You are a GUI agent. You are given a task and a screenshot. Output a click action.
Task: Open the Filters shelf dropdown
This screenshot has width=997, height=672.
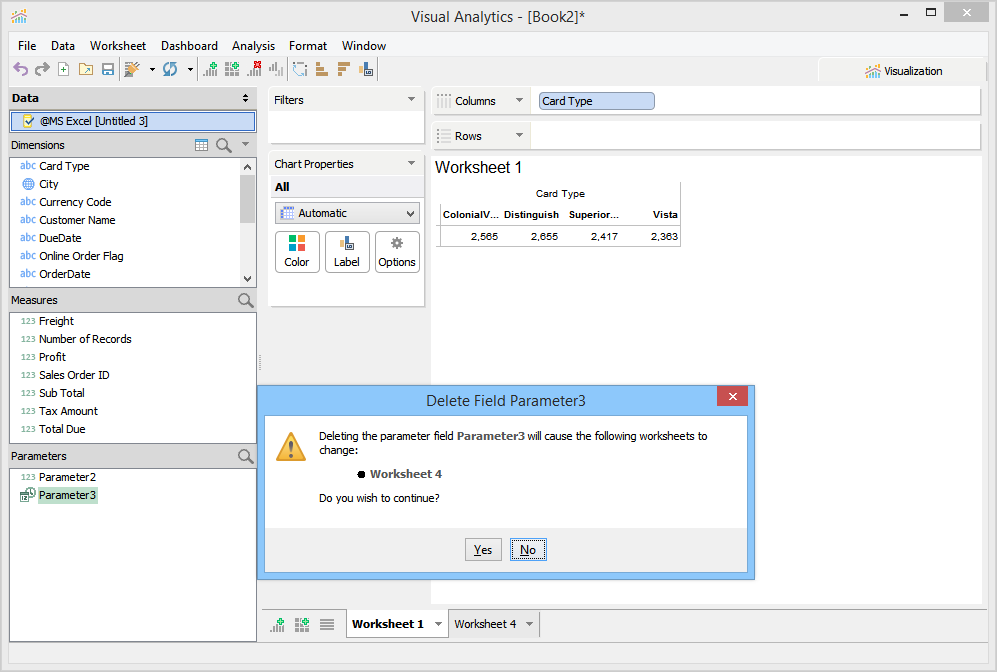(411, 99)
